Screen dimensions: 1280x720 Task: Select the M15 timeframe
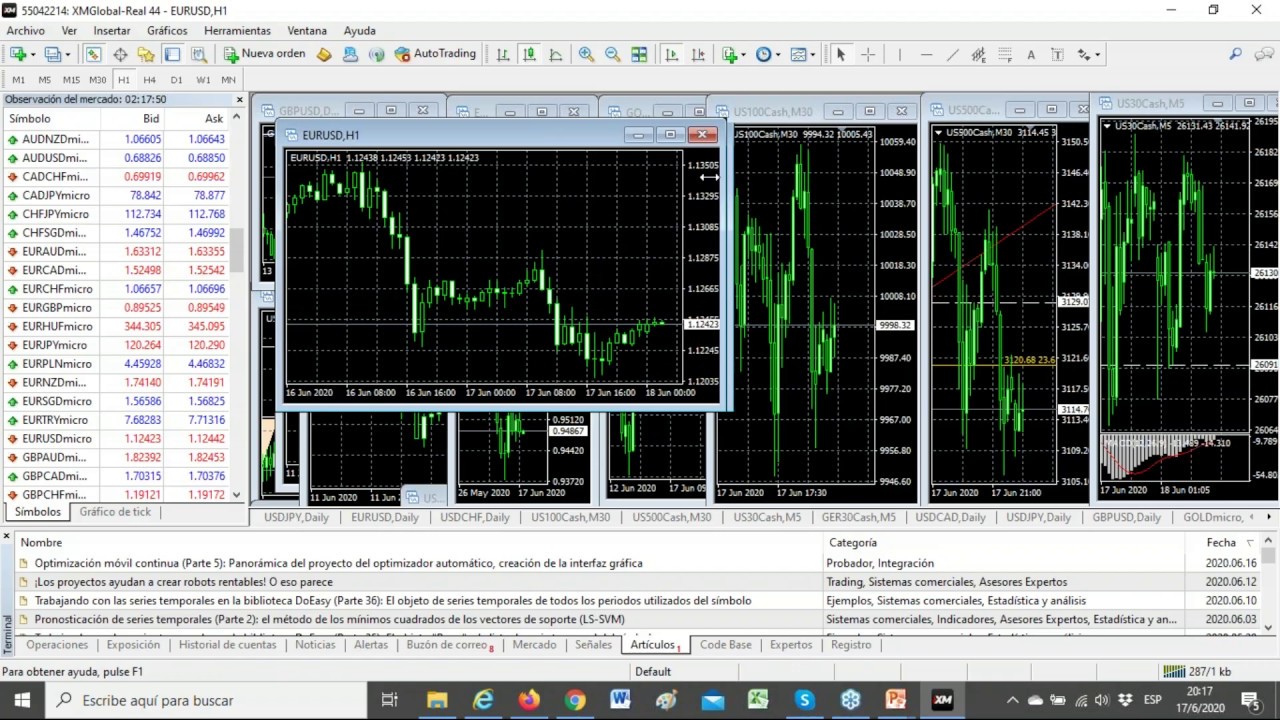(x=71, y=80)
